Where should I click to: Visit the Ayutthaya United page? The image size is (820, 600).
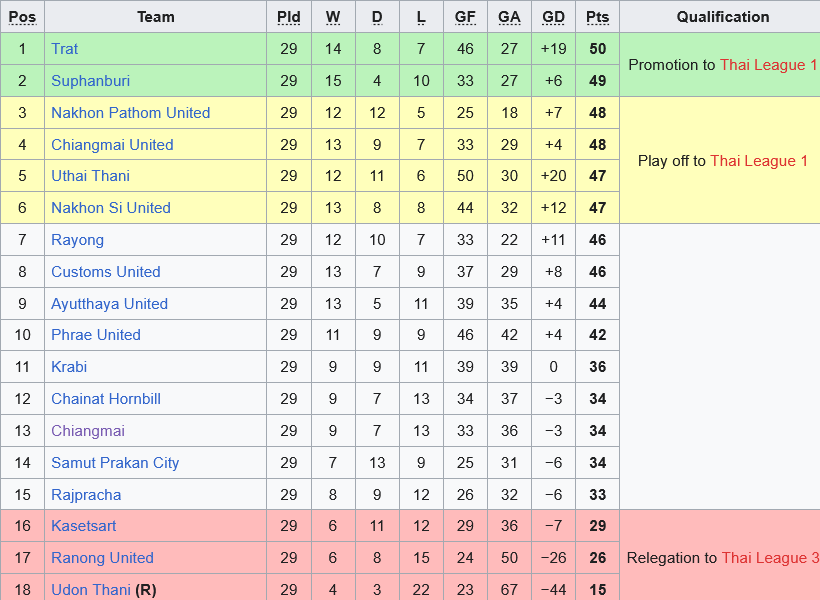click(109, 303)
